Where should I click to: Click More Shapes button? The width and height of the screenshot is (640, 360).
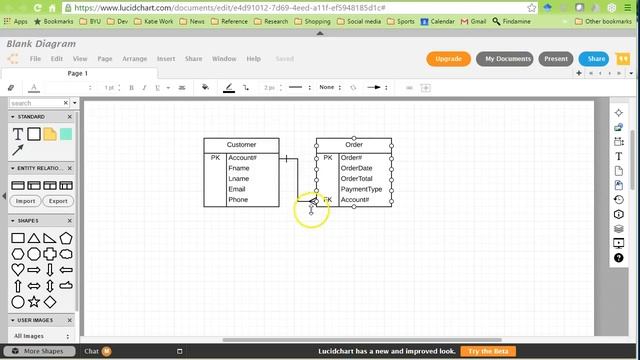coord(40,351)
